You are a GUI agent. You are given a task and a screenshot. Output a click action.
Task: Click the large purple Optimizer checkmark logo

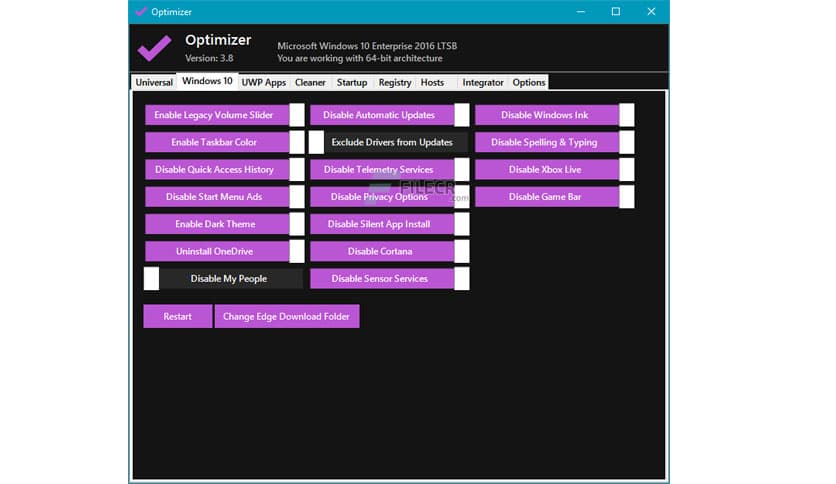click(155, 48)
